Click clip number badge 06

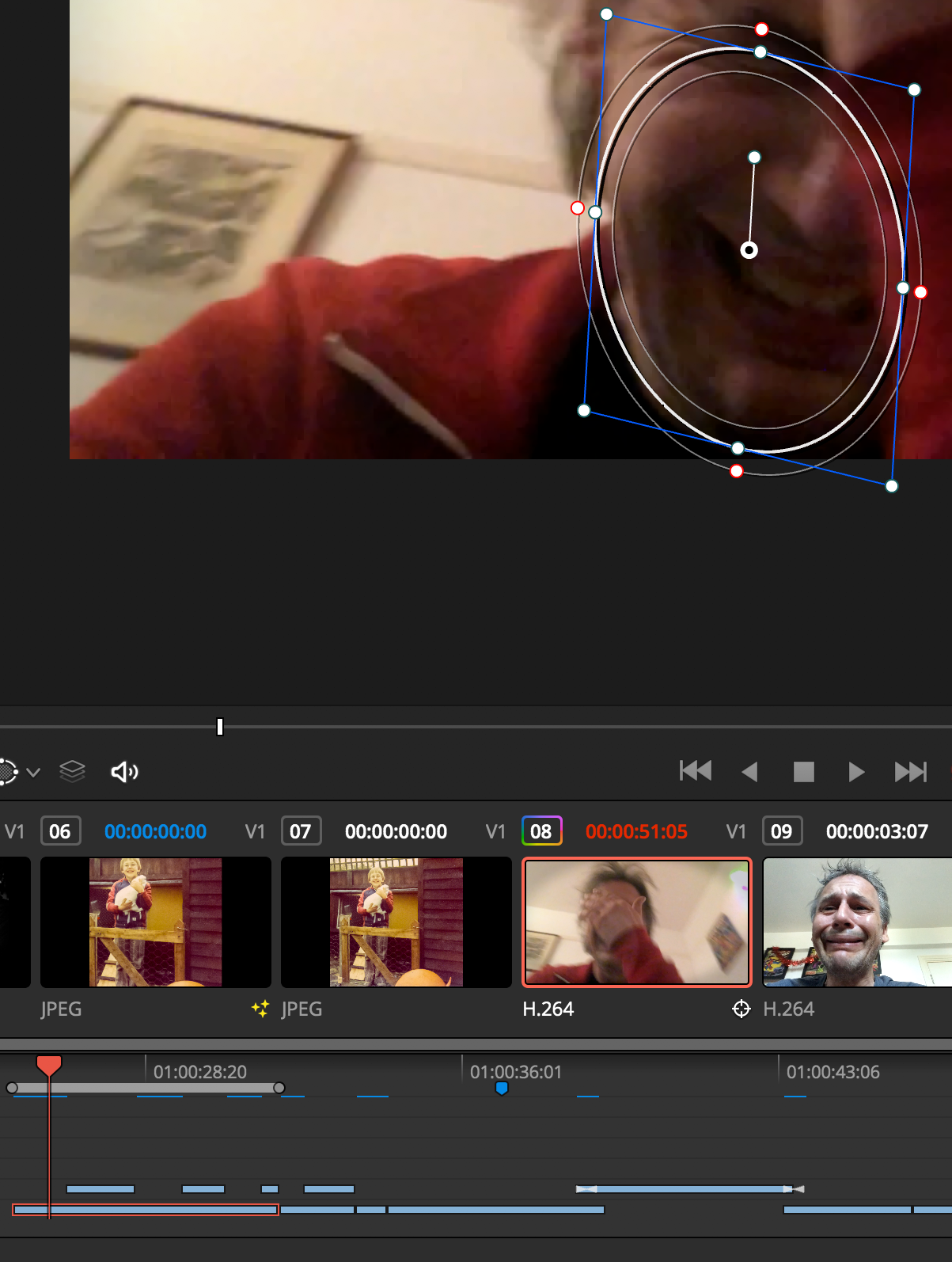coord(60,831)
